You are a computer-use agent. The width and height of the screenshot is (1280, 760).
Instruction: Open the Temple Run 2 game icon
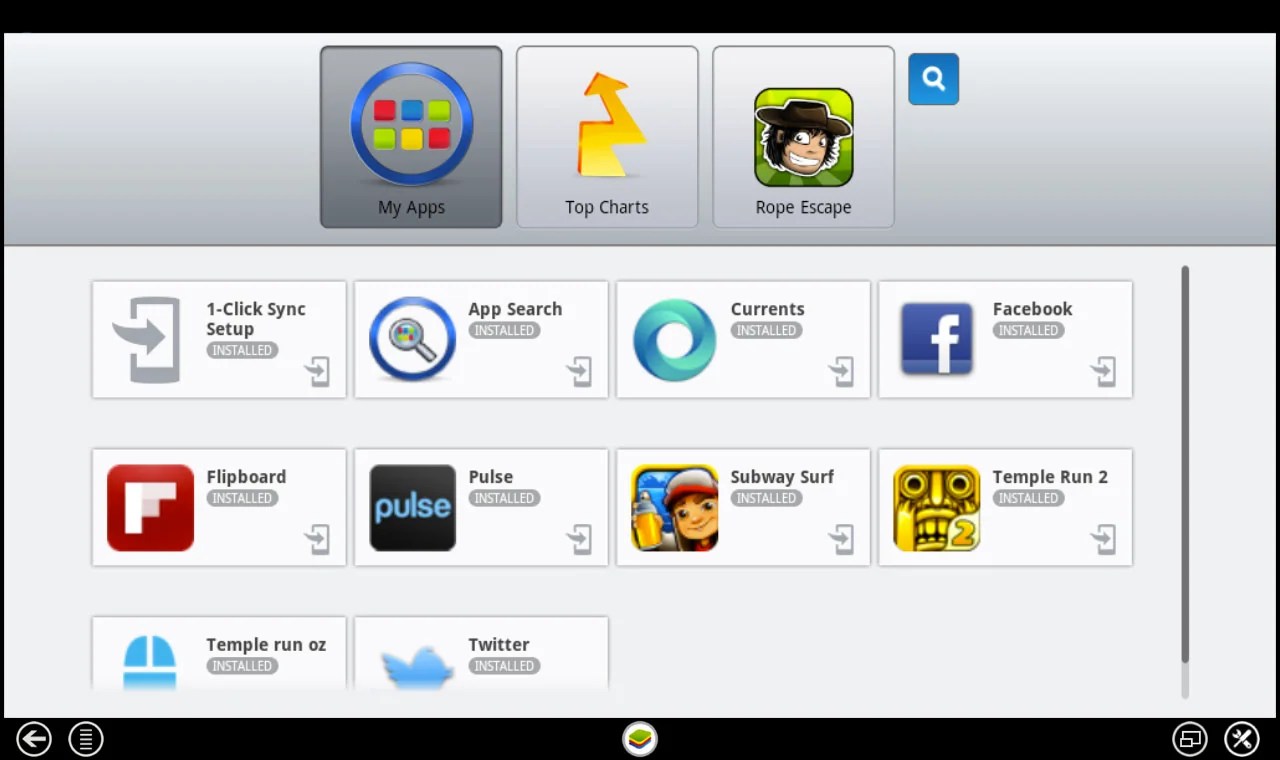tap(936, 507)
